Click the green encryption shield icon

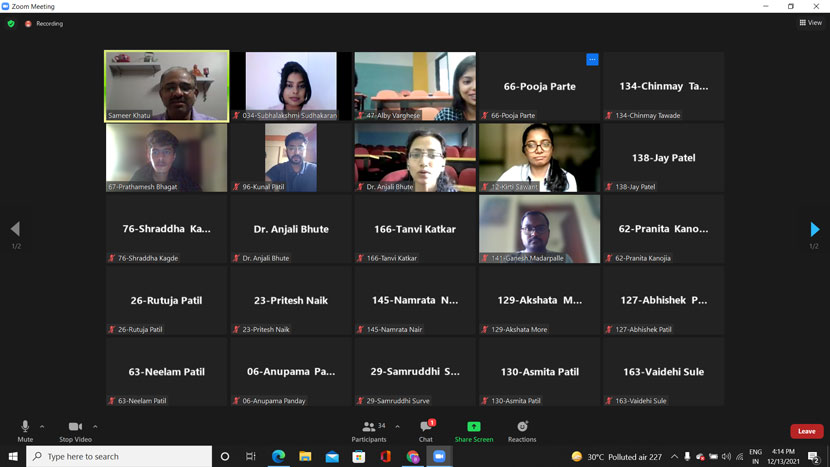tap(11, 24)
